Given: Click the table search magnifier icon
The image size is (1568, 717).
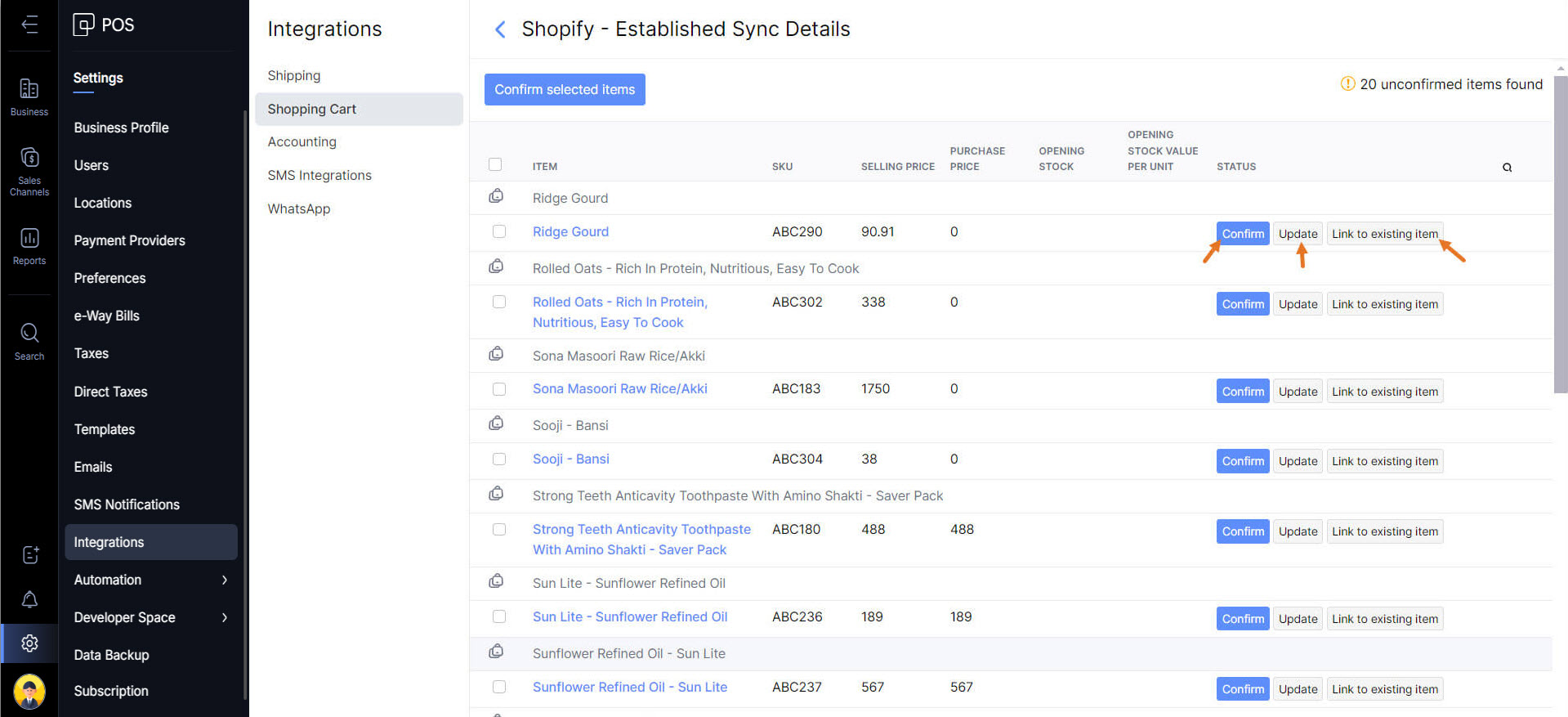Looking at the screenshot, I should pos(1507,168).
